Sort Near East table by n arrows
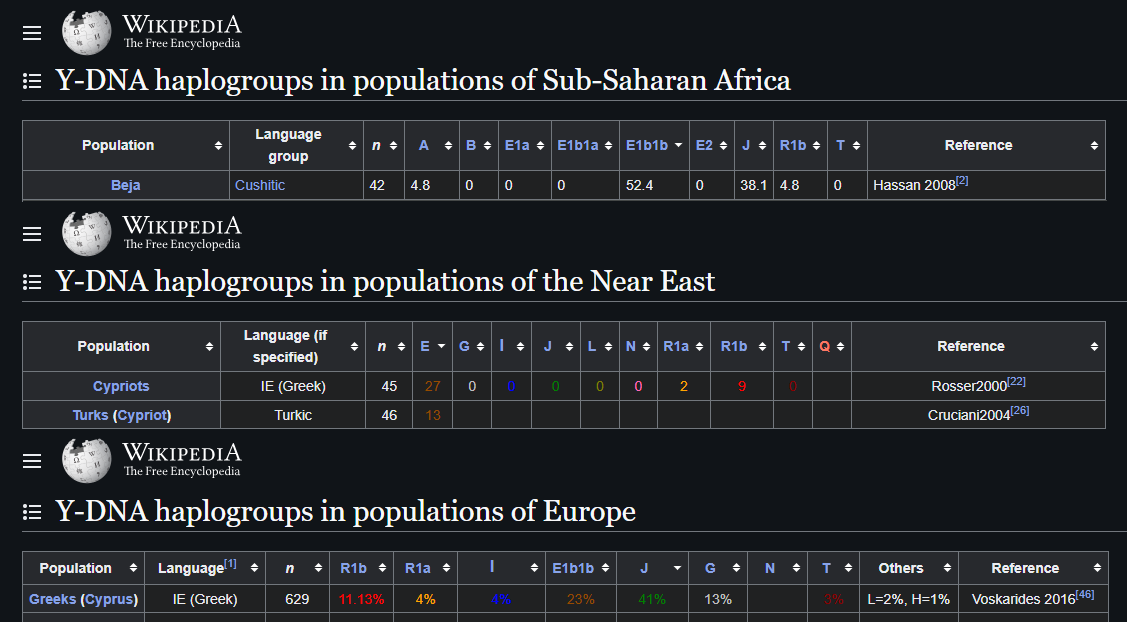Viewport: 1127px width, 622px height. click(401, 347)
